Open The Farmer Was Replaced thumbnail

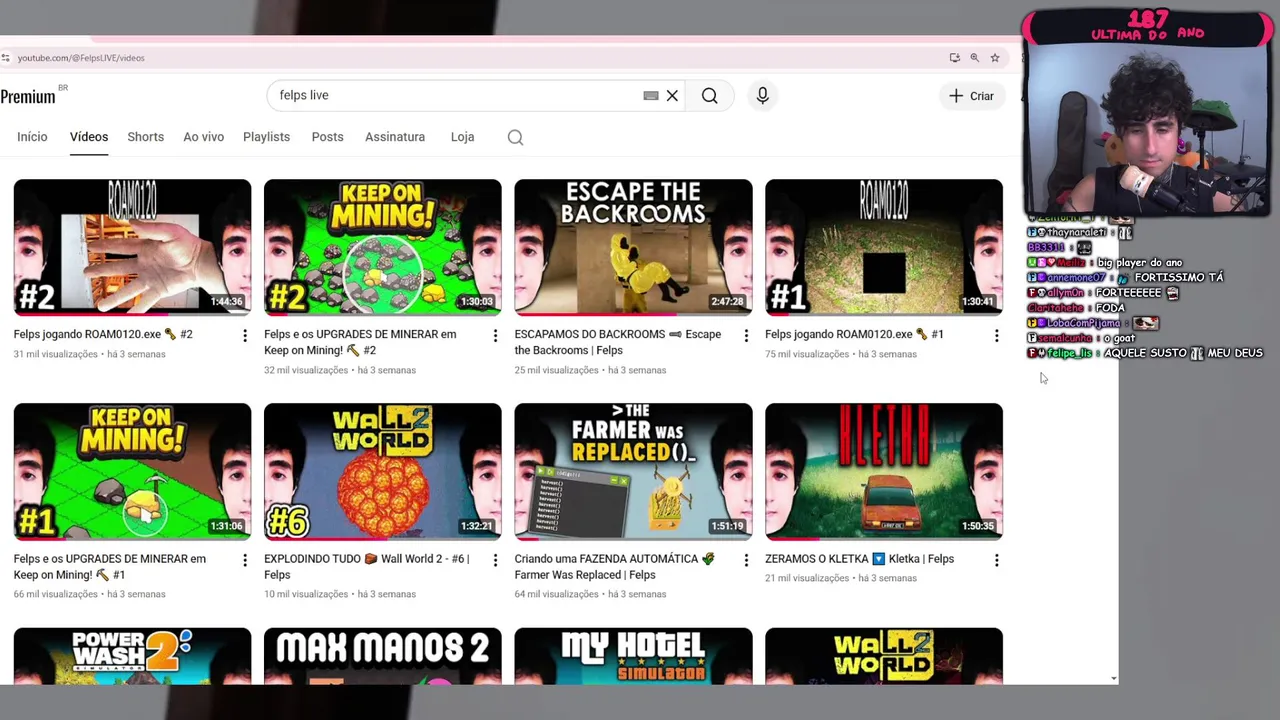click(x=633, y=471)
